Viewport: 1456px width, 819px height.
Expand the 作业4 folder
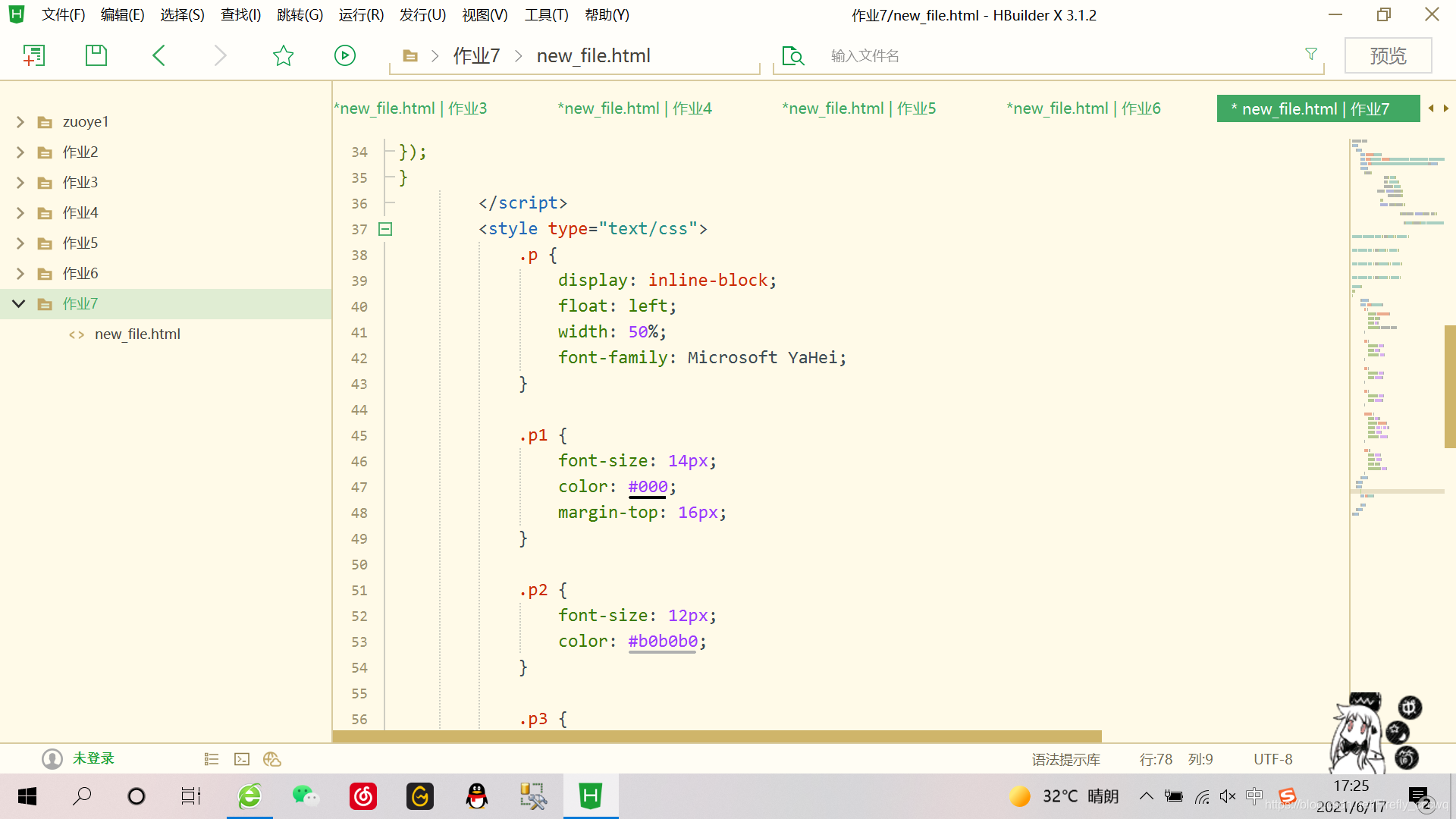[20, 213]
